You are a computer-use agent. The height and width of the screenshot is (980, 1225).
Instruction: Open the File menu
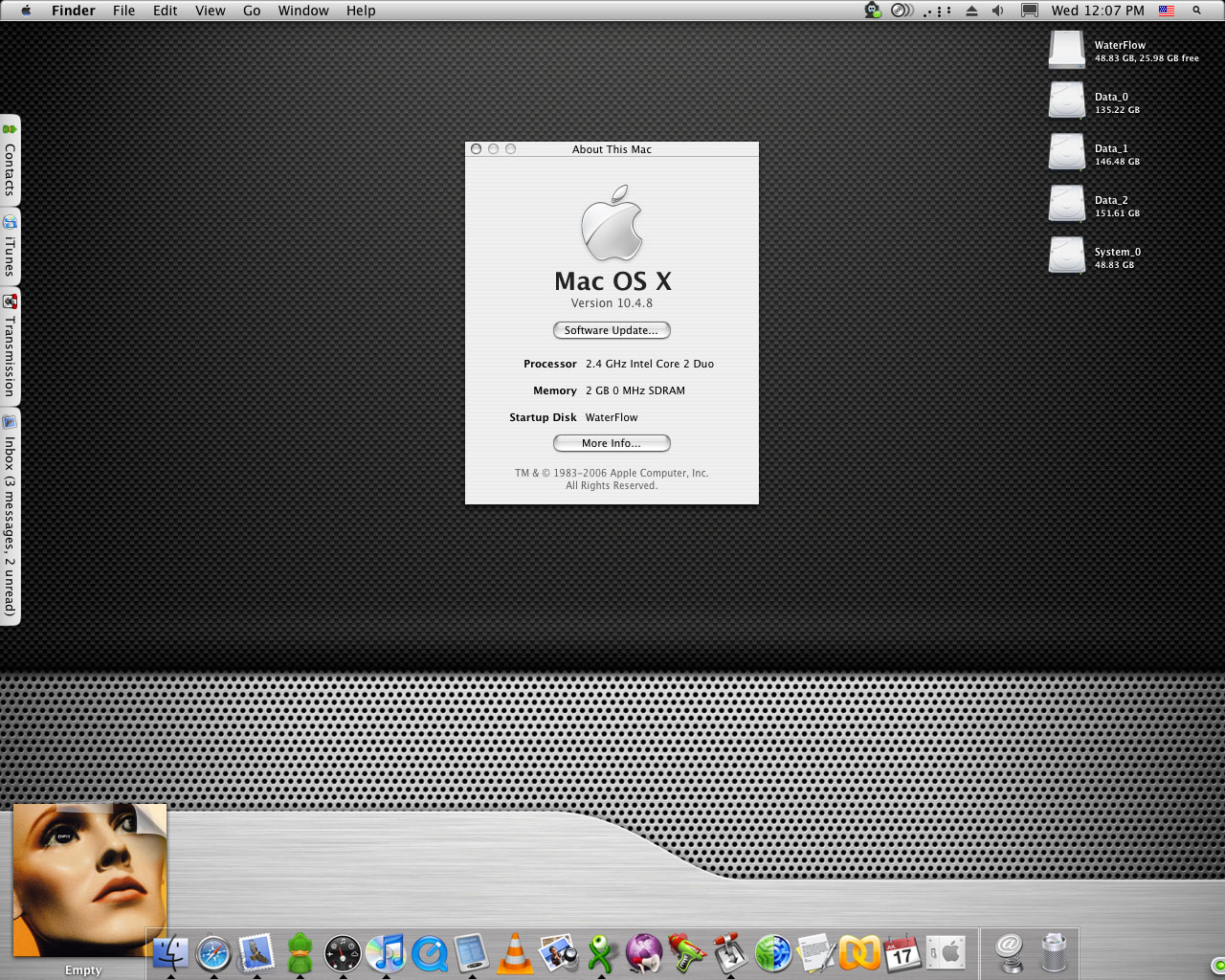point(123,11)
